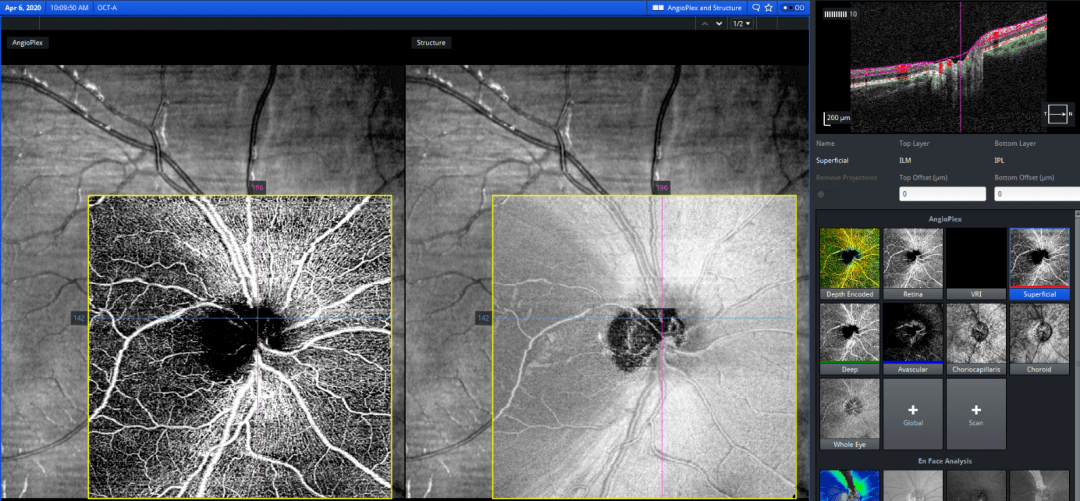Advance to next page with down chevron

[719, 23]
